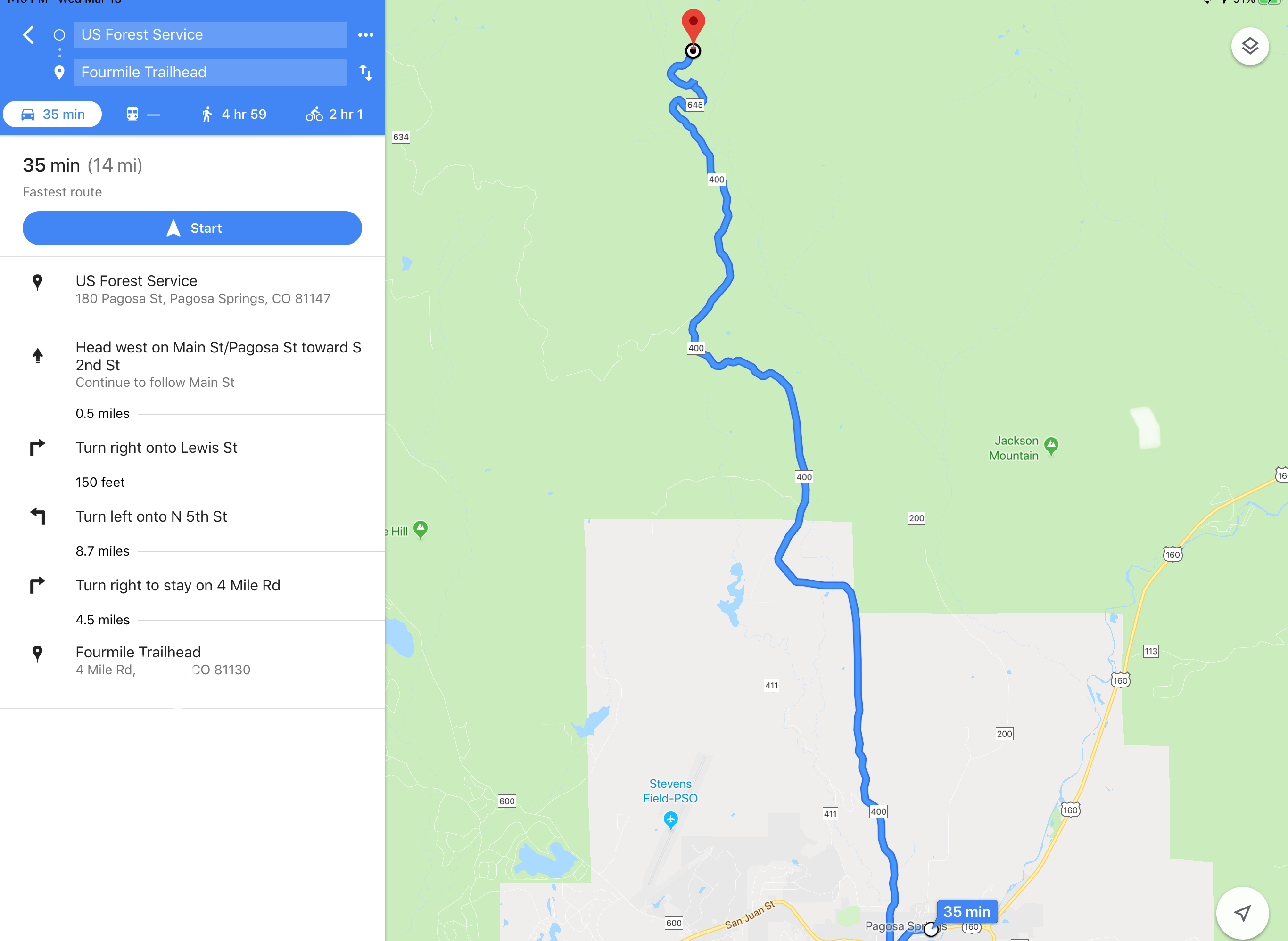Image resolution: width=1288 pixels, height=941 pixels.
Task: Select the Turn right onto 4 Mile Rd step
Action: click(192, 586)
